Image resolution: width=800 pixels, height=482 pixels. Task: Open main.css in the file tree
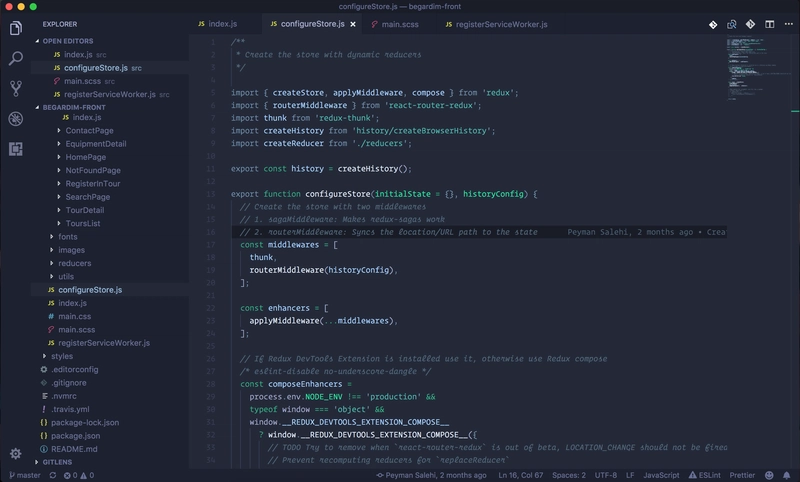coord(74,316)
